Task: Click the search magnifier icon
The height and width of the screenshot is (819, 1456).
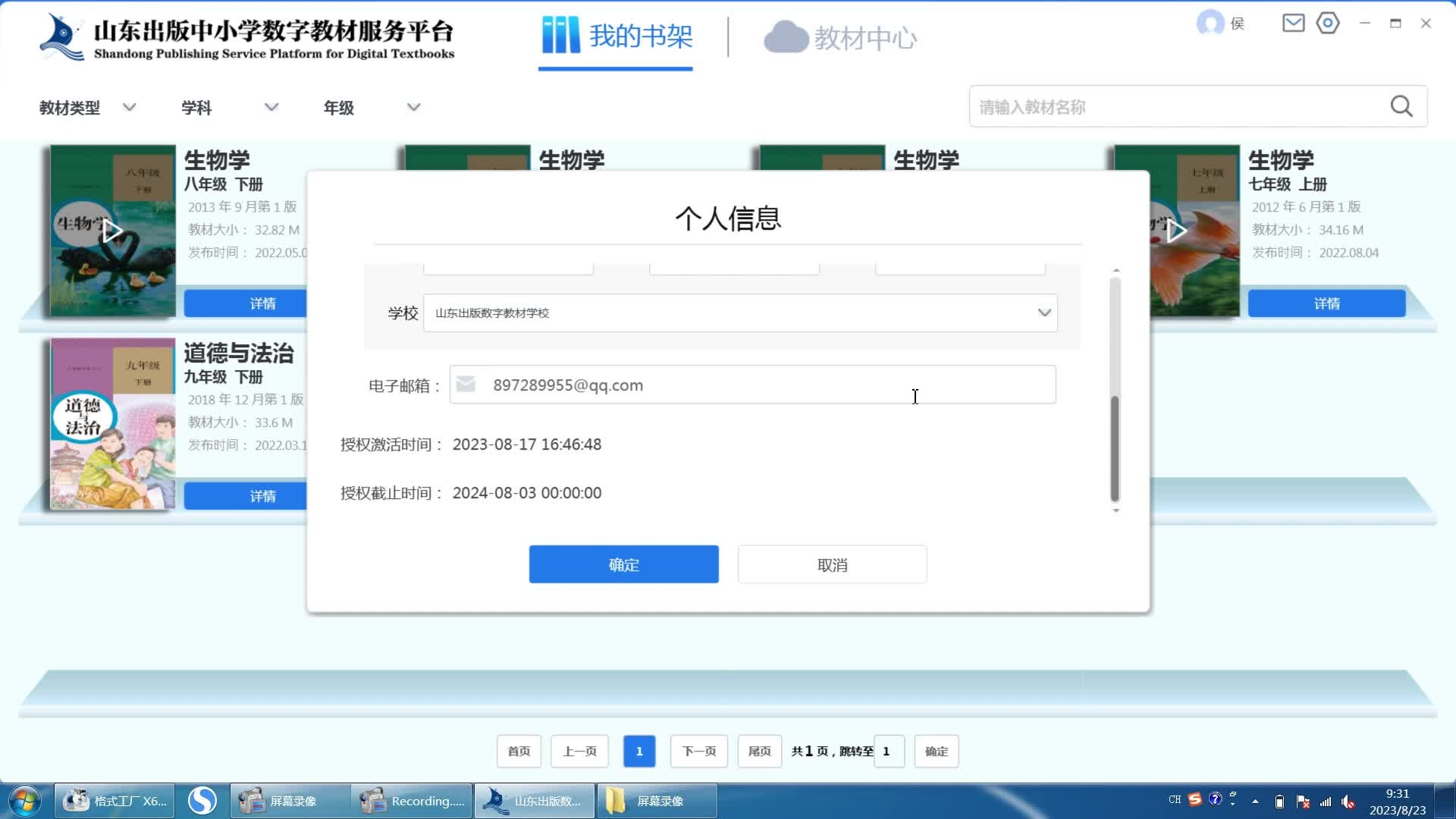Action: click(1401, 106)
